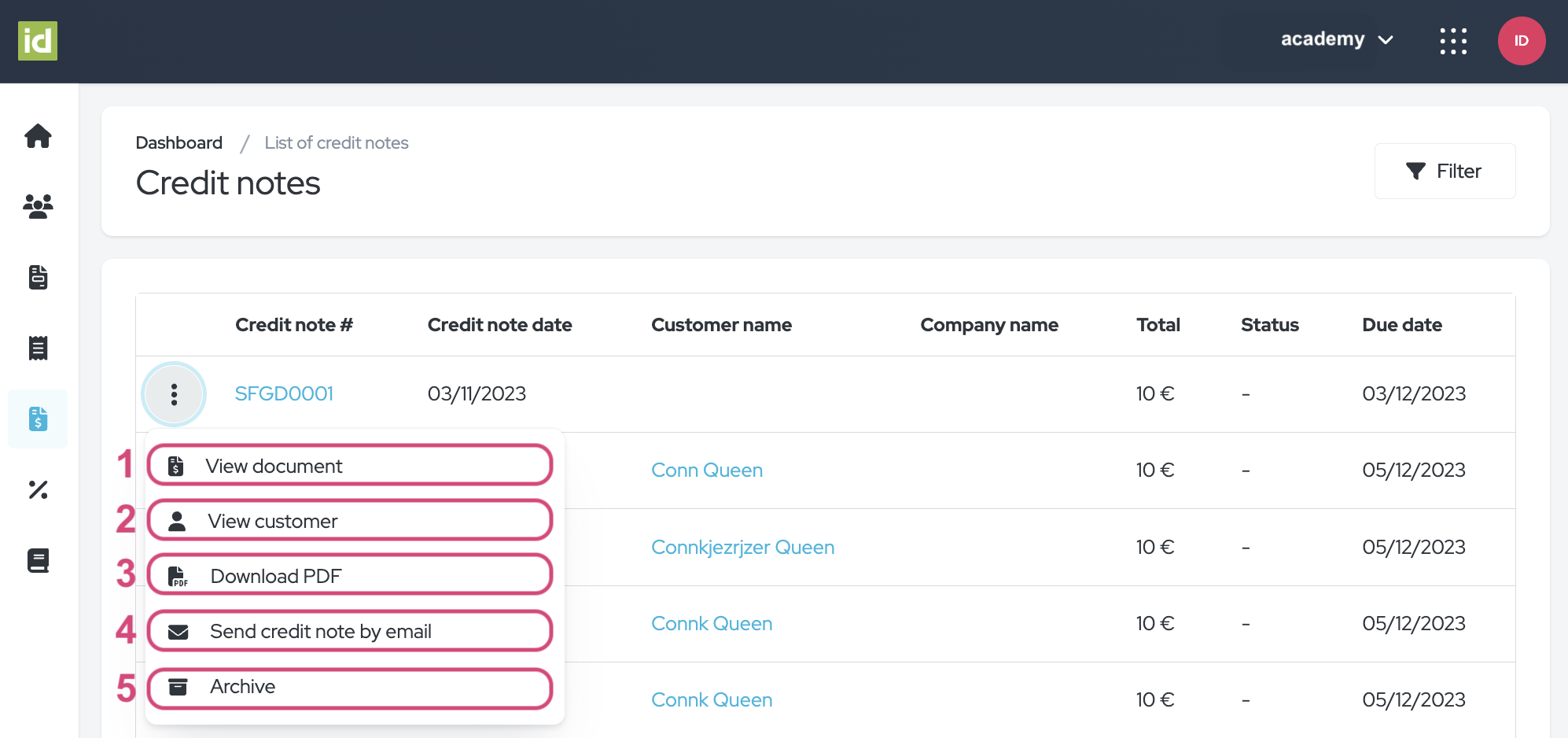The width and height of the screenshot is (1568, 738).
Task: Go to Dashboard breadcrumb
Action: (x=179, y=143)
